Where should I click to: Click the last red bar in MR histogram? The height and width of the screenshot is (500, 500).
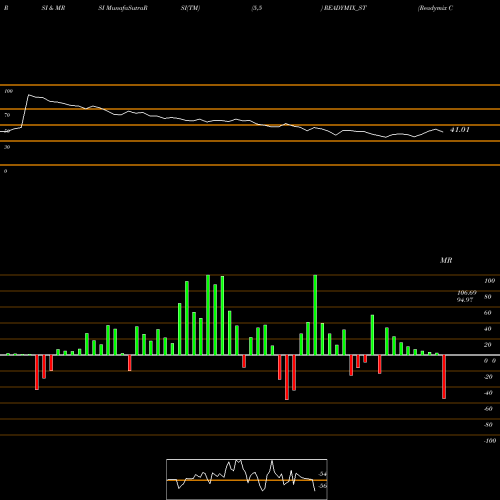click(x=444, y=377)
